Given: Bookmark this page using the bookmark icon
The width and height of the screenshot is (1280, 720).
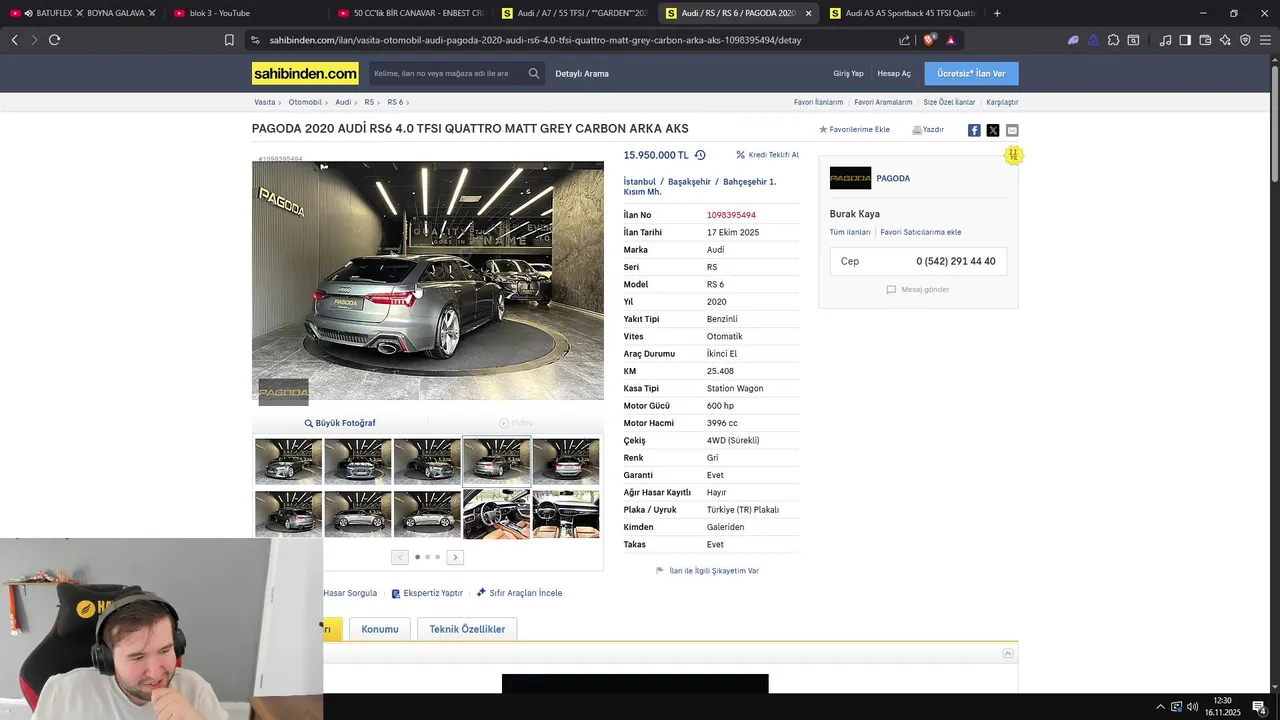Looking at the screenshot, I should [x=229, y=40].
